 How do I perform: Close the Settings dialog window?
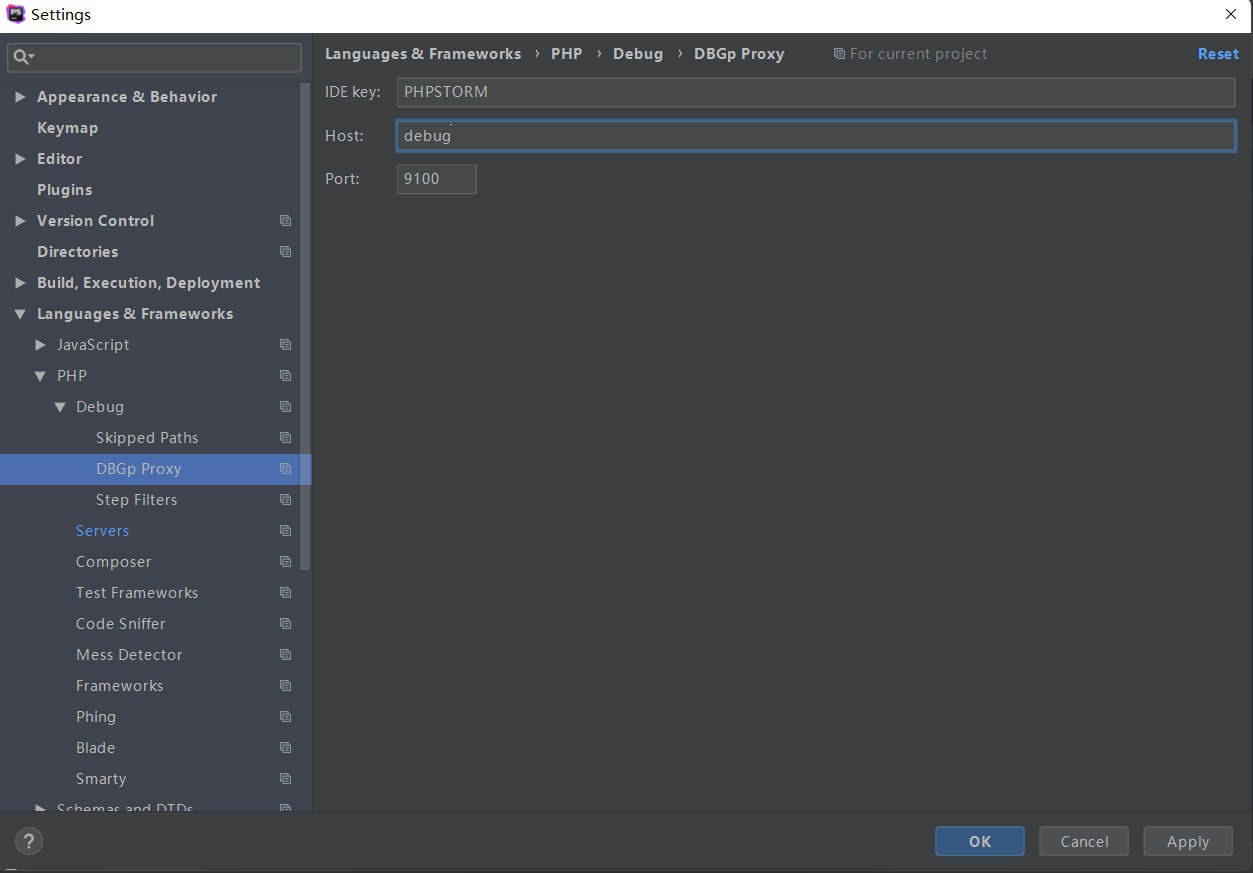tap(1231, 14)
